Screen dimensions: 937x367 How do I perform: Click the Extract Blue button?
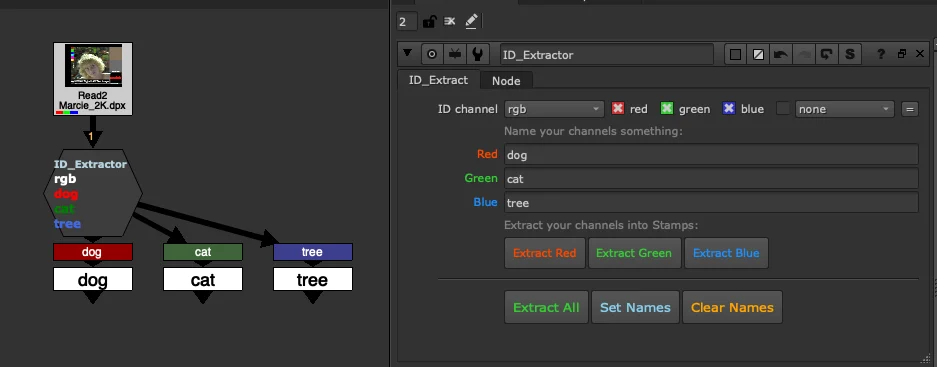pos(726,253)
